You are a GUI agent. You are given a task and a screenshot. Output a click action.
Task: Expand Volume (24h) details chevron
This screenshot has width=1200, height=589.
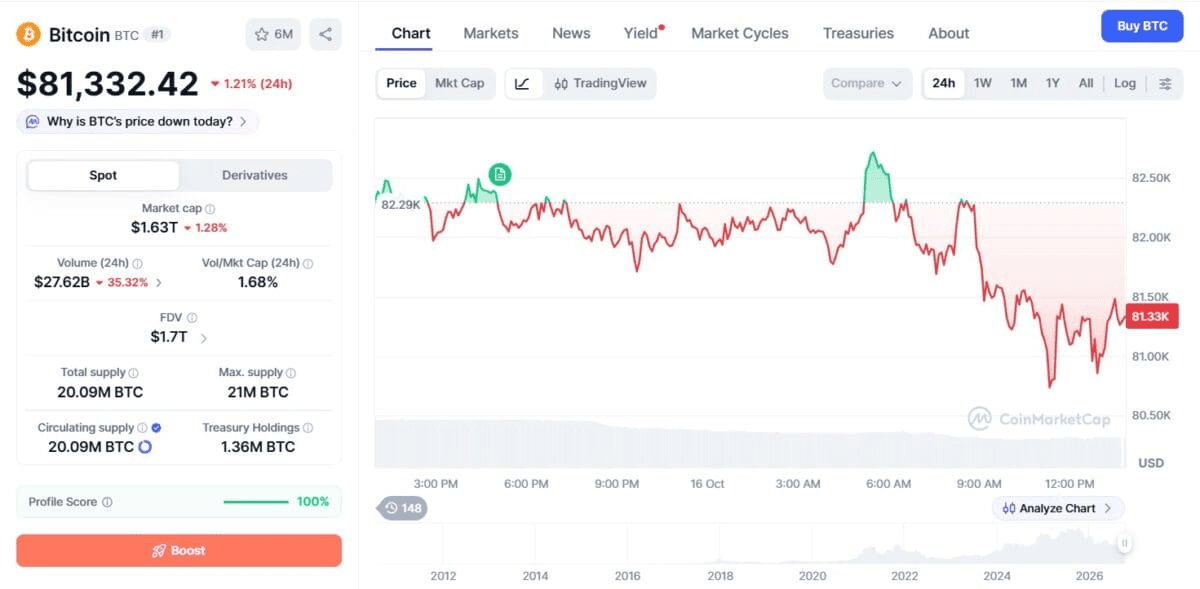[x=159, y=283]
